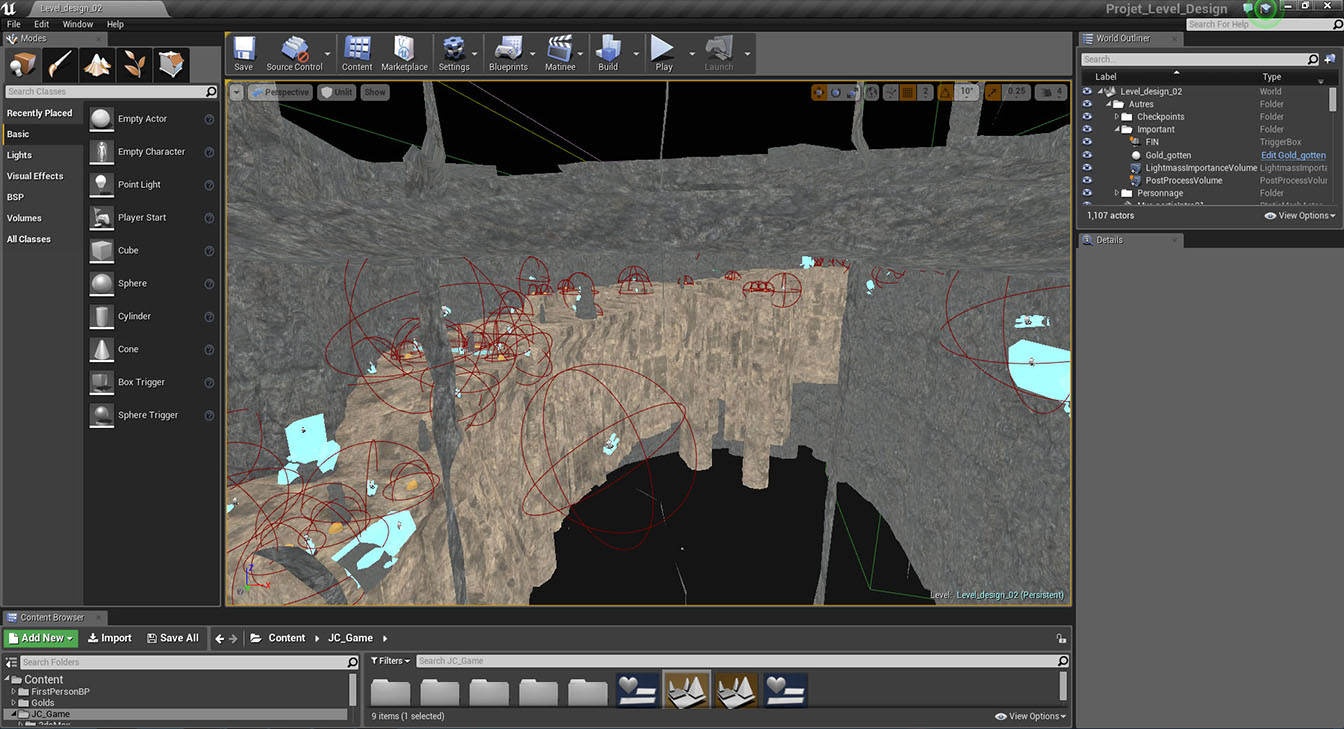Click the Add New button
Screen dimensions: 1344x729
coord(41,638)
